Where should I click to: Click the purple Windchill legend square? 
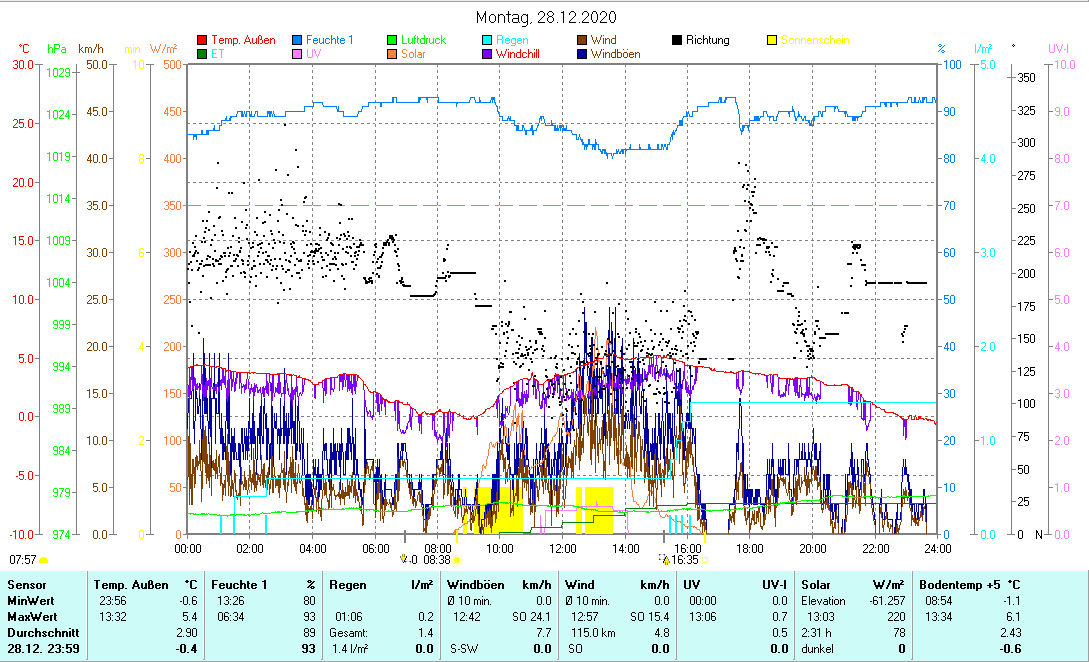[x=487, y=54]
